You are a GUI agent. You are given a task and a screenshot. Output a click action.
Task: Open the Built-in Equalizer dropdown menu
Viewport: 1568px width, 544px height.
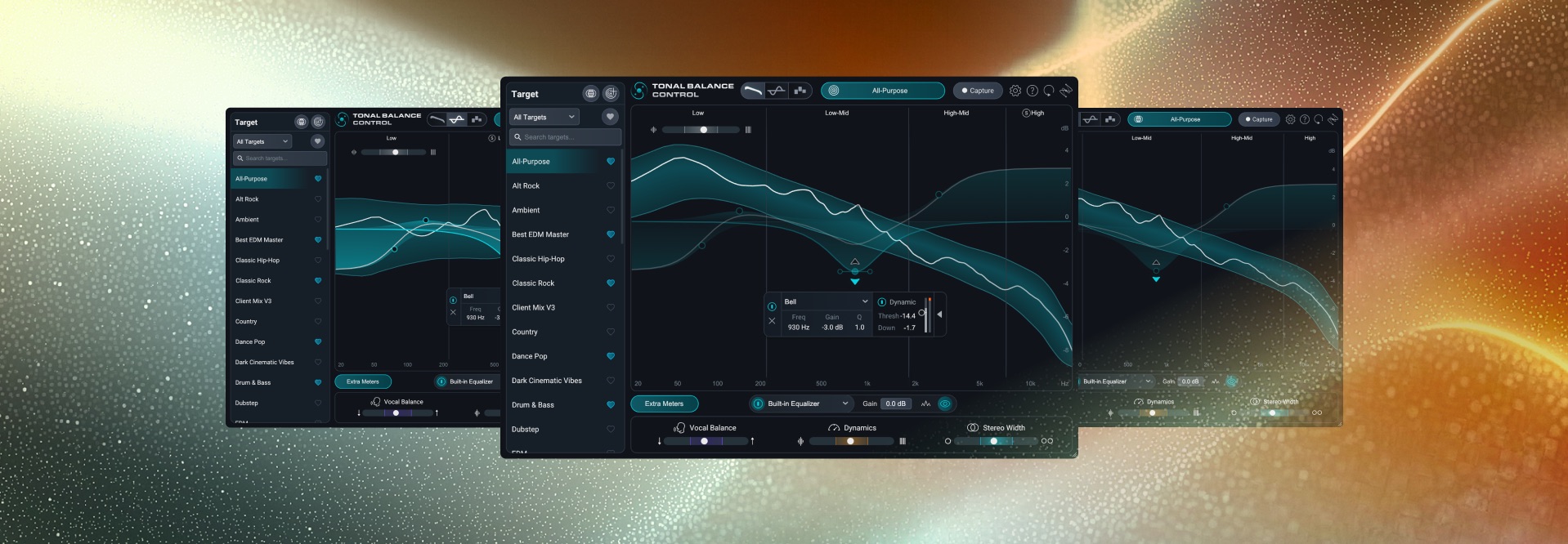click(x=845, y=404)
